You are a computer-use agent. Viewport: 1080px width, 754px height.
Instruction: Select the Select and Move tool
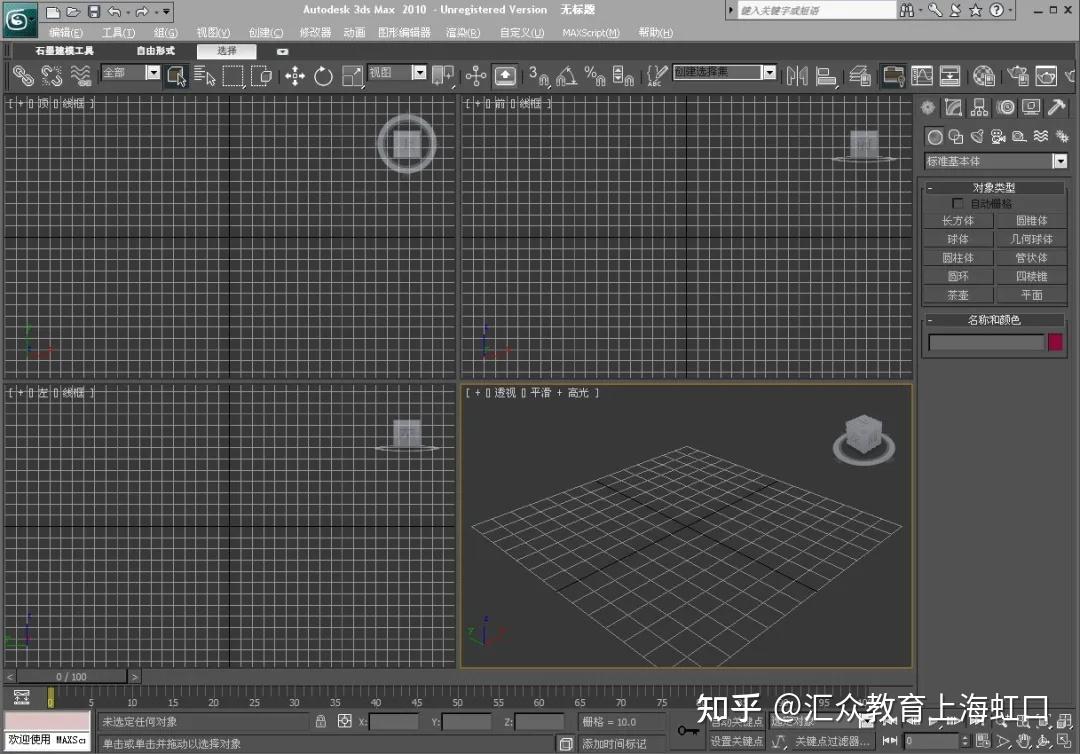point(294,75)
